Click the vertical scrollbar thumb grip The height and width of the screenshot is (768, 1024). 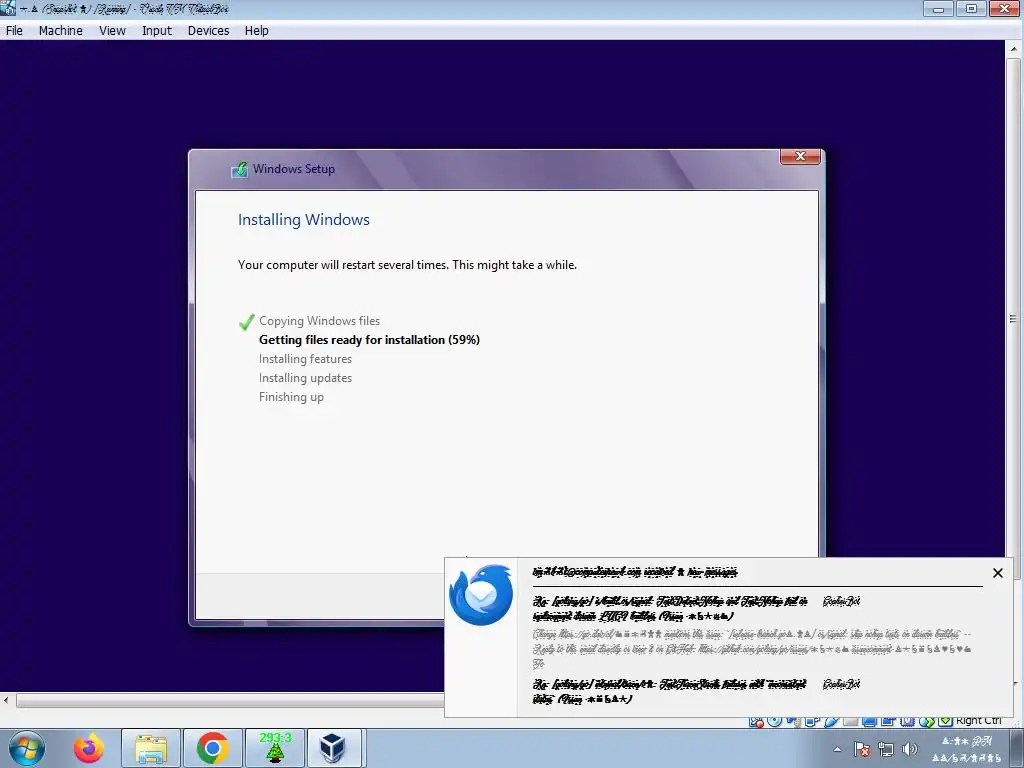coord(1014,319)
